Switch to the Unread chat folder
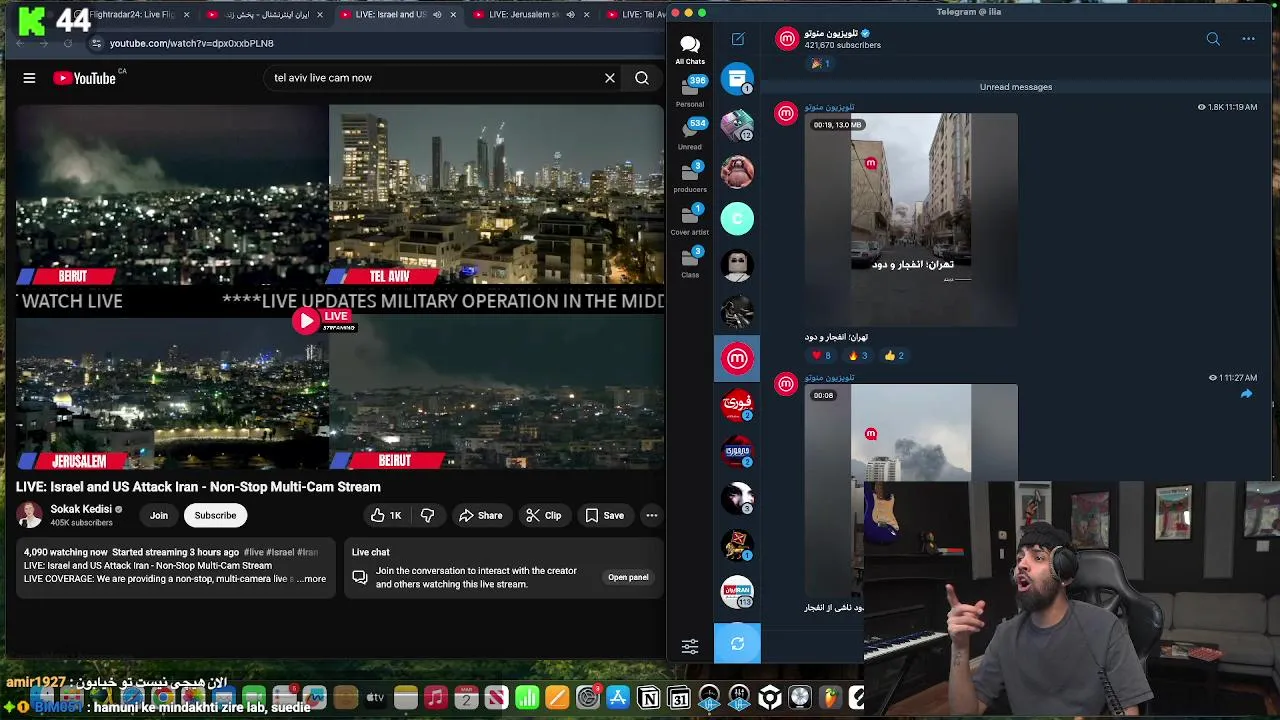 coord(690,134)
